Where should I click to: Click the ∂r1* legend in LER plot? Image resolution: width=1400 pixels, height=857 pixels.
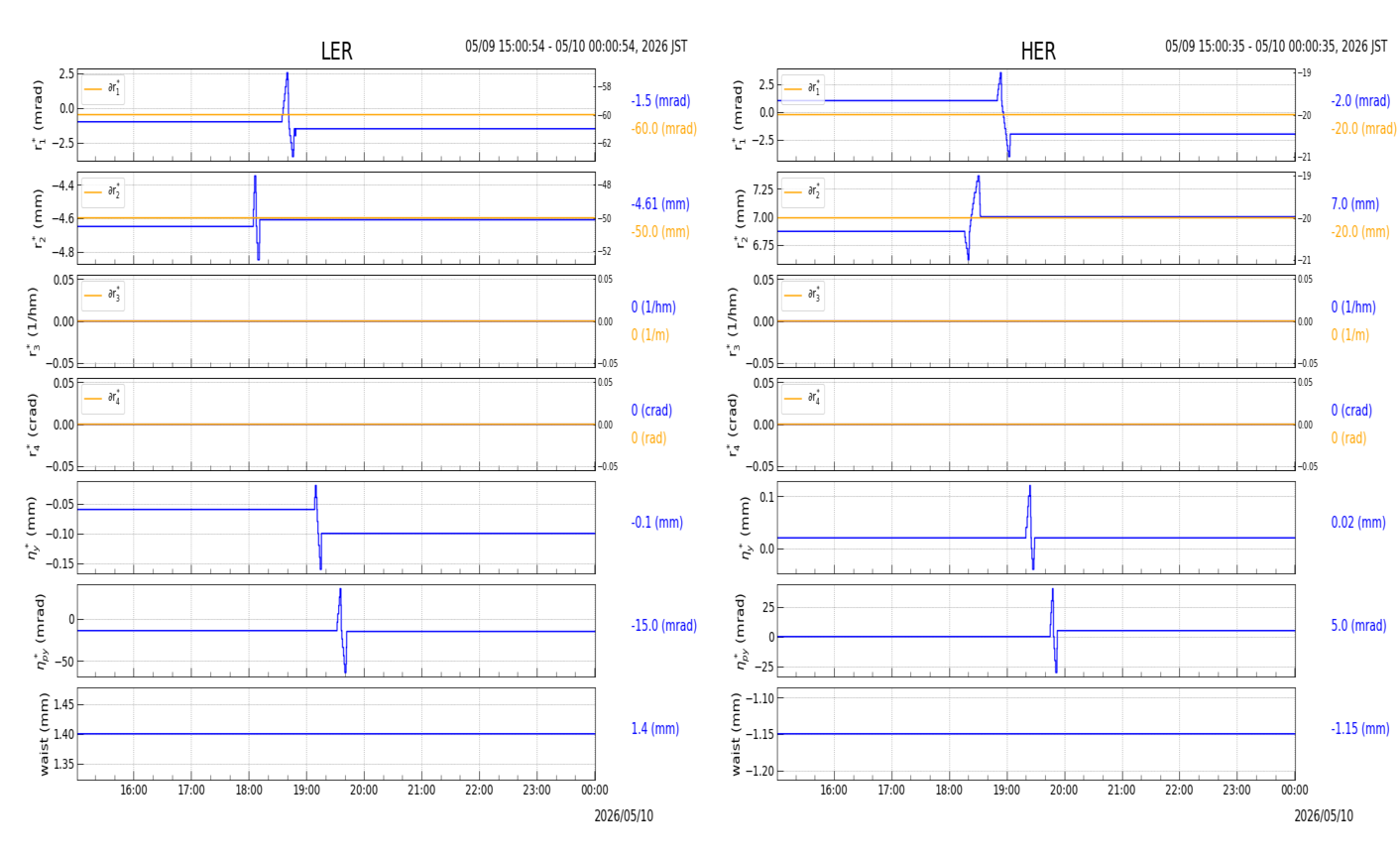(103, 89)
